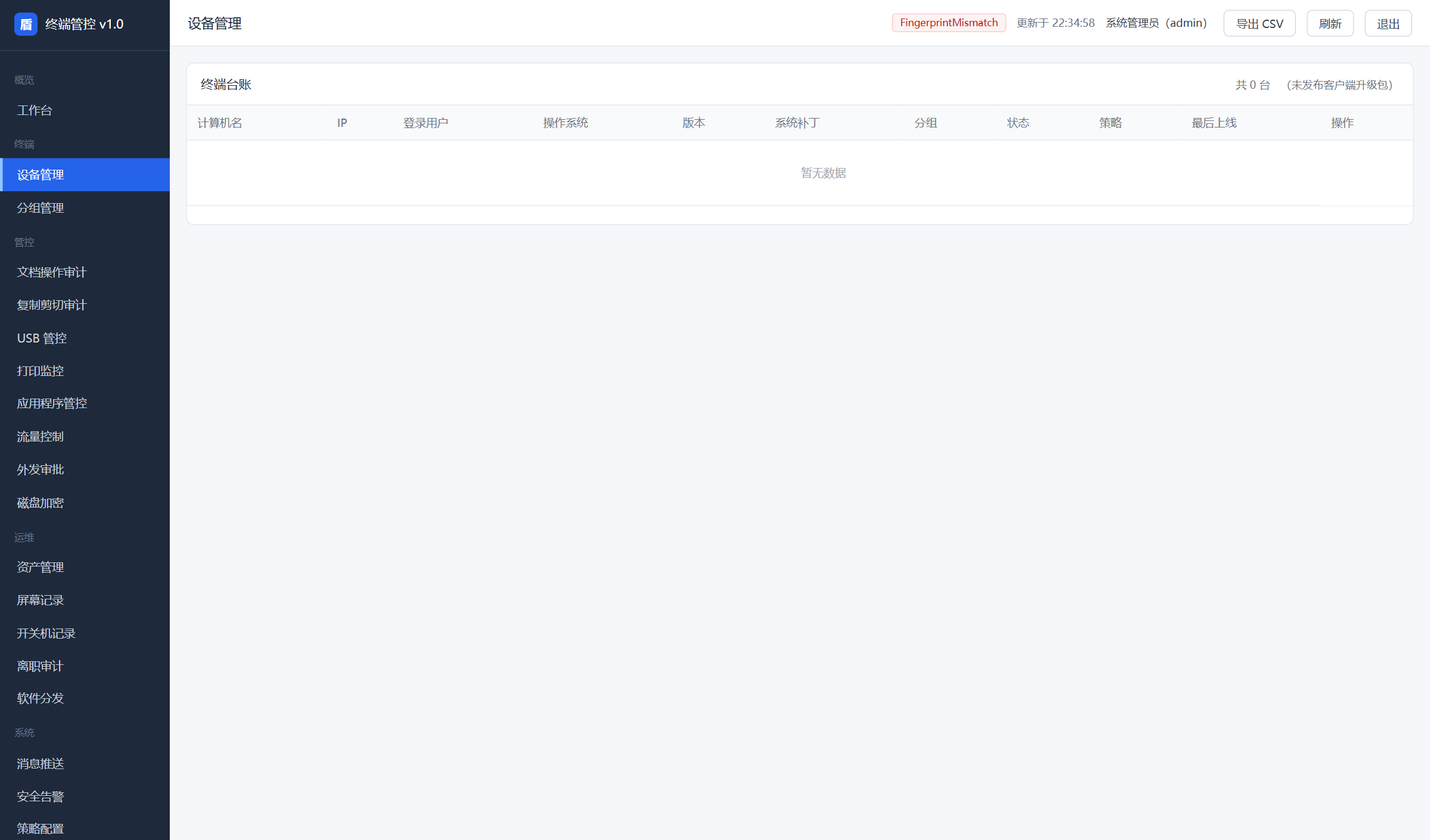Click the 系统补丁 column header
The width and height of the screenshot is (1430, 840).
tap(797, 123)
